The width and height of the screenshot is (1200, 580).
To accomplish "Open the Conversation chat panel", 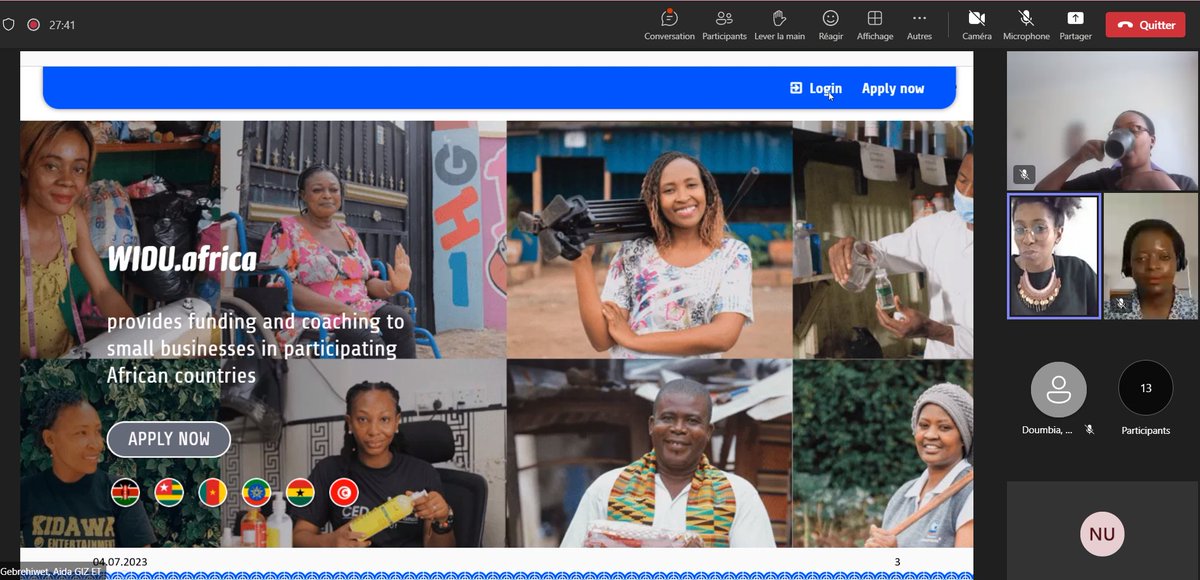I will pos(669,25).
